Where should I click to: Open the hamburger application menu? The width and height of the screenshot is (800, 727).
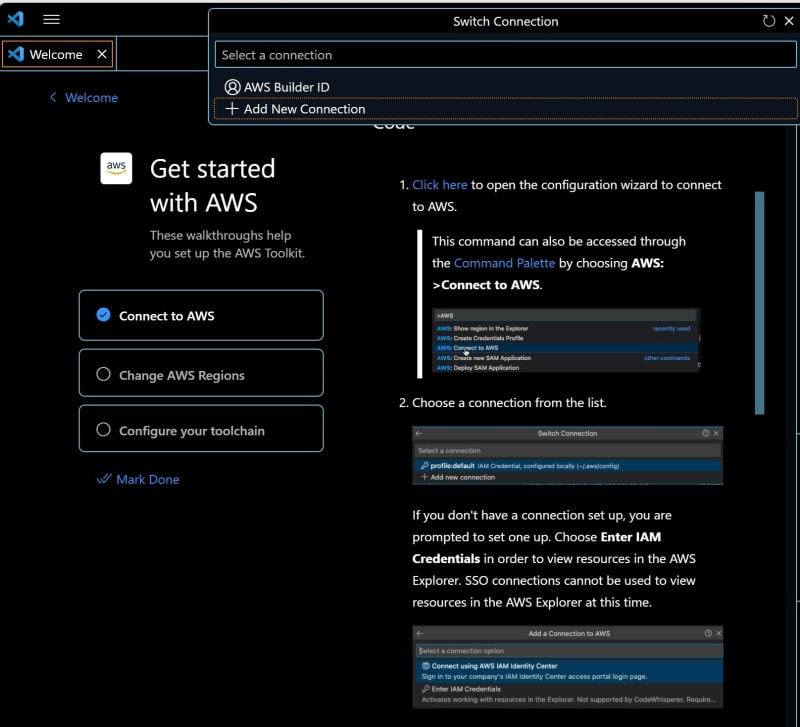tap(51, 19)
